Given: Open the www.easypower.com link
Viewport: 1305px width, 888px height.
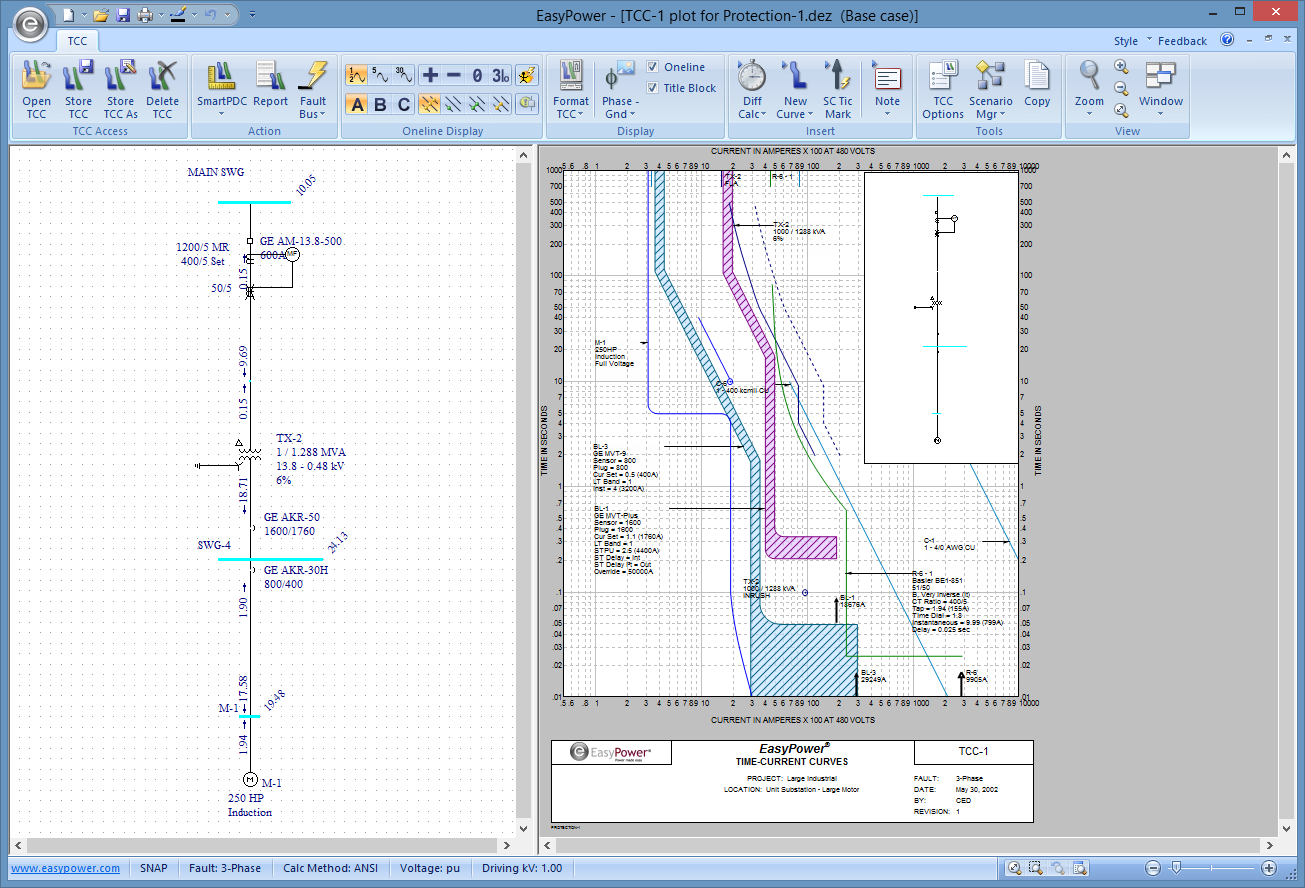Looking at the screenshot, I should pos(66,868).
